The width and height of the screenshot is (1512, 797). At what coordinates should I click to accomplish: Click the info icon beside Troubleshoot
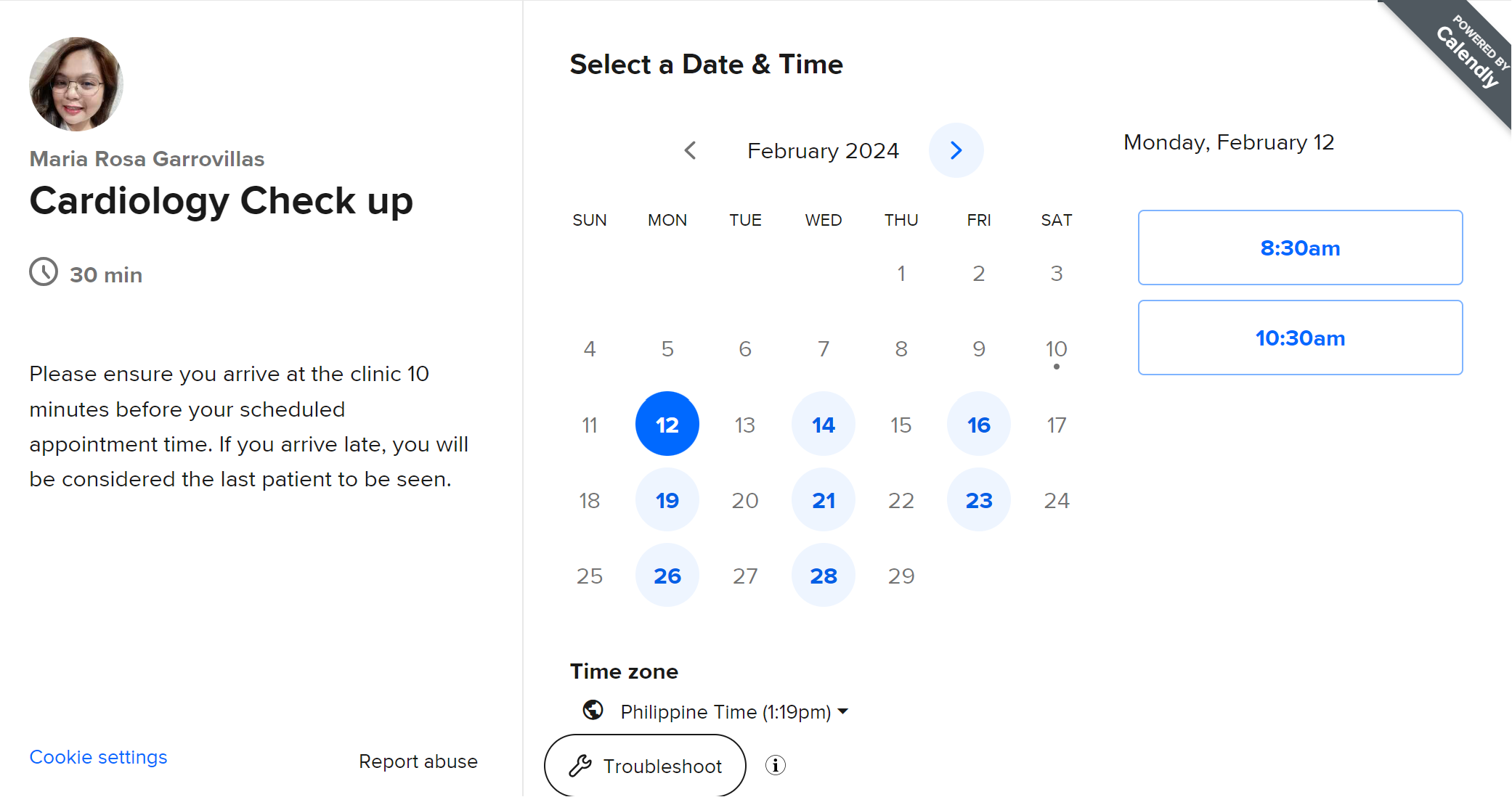coord(776,765)
